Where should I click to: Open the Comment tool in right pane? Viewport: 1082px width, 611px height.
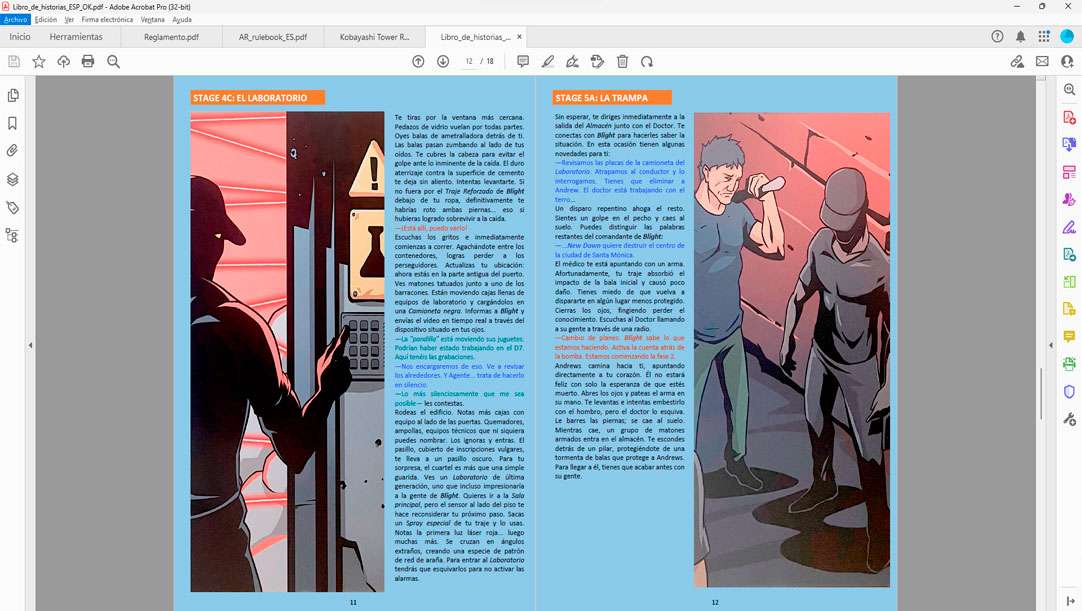1069,336
